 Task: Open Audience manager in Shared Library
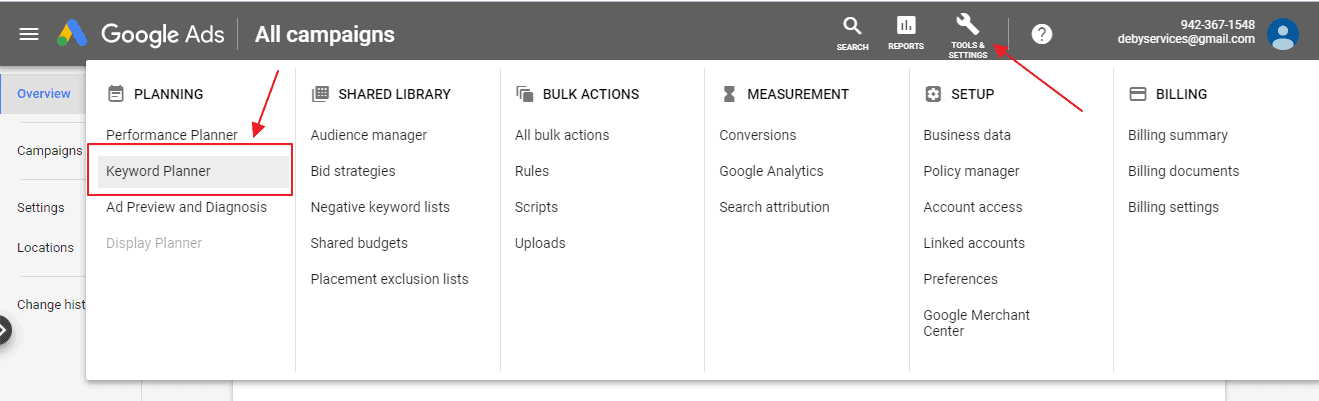(x=368, y=135)
